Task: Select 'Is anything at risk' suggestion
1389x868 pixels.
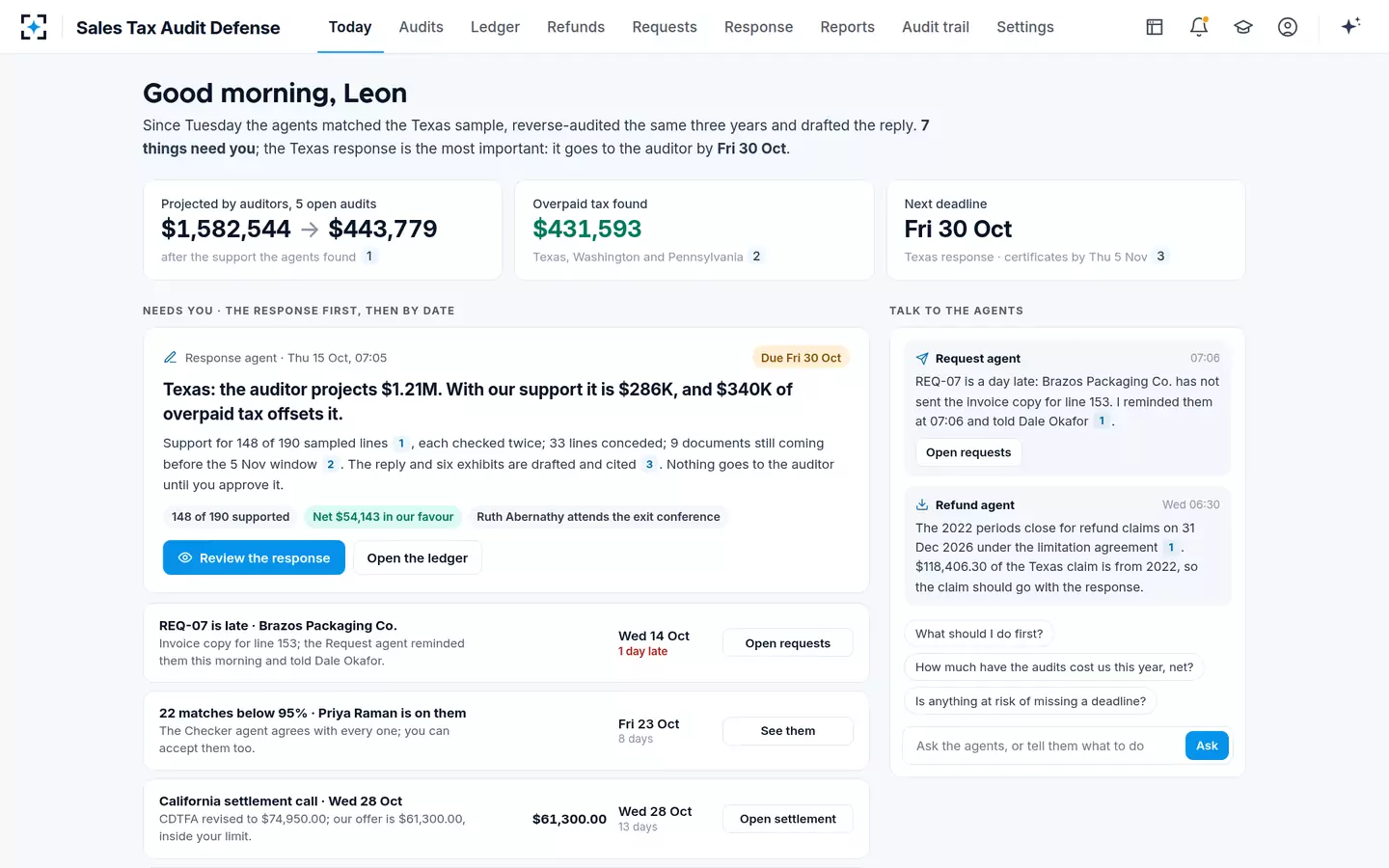Action: tap(1030, 701)
